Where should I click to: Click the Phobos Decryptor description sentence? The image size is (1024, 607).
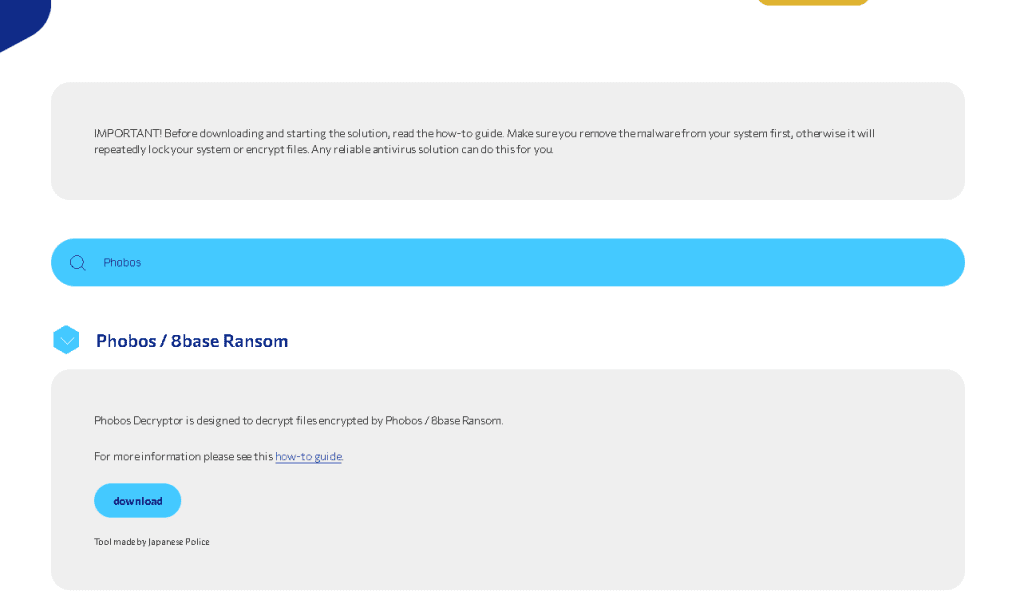pos(298,421)
